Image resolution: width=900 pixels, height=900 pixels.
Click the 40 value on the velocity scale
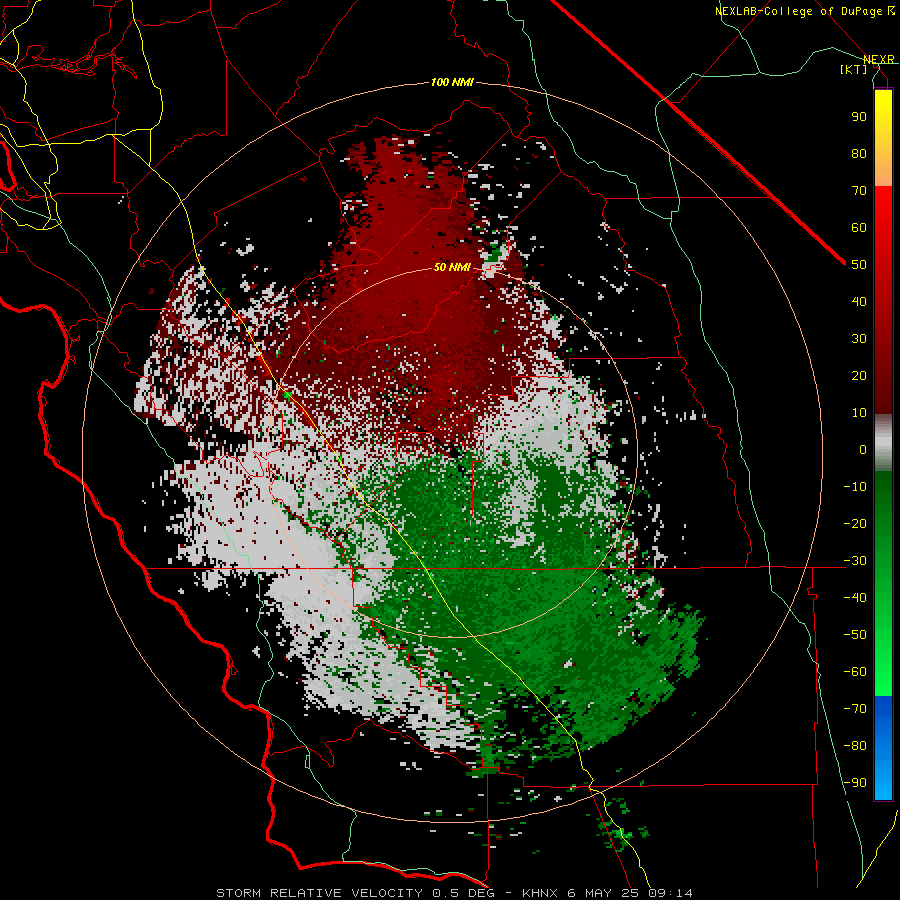tap(859, 302)
